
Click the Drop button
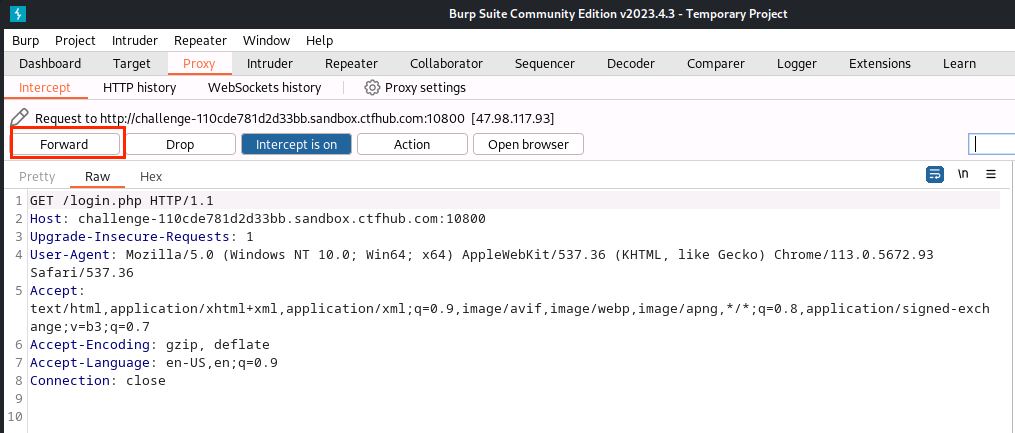click(x=180, y=144)
